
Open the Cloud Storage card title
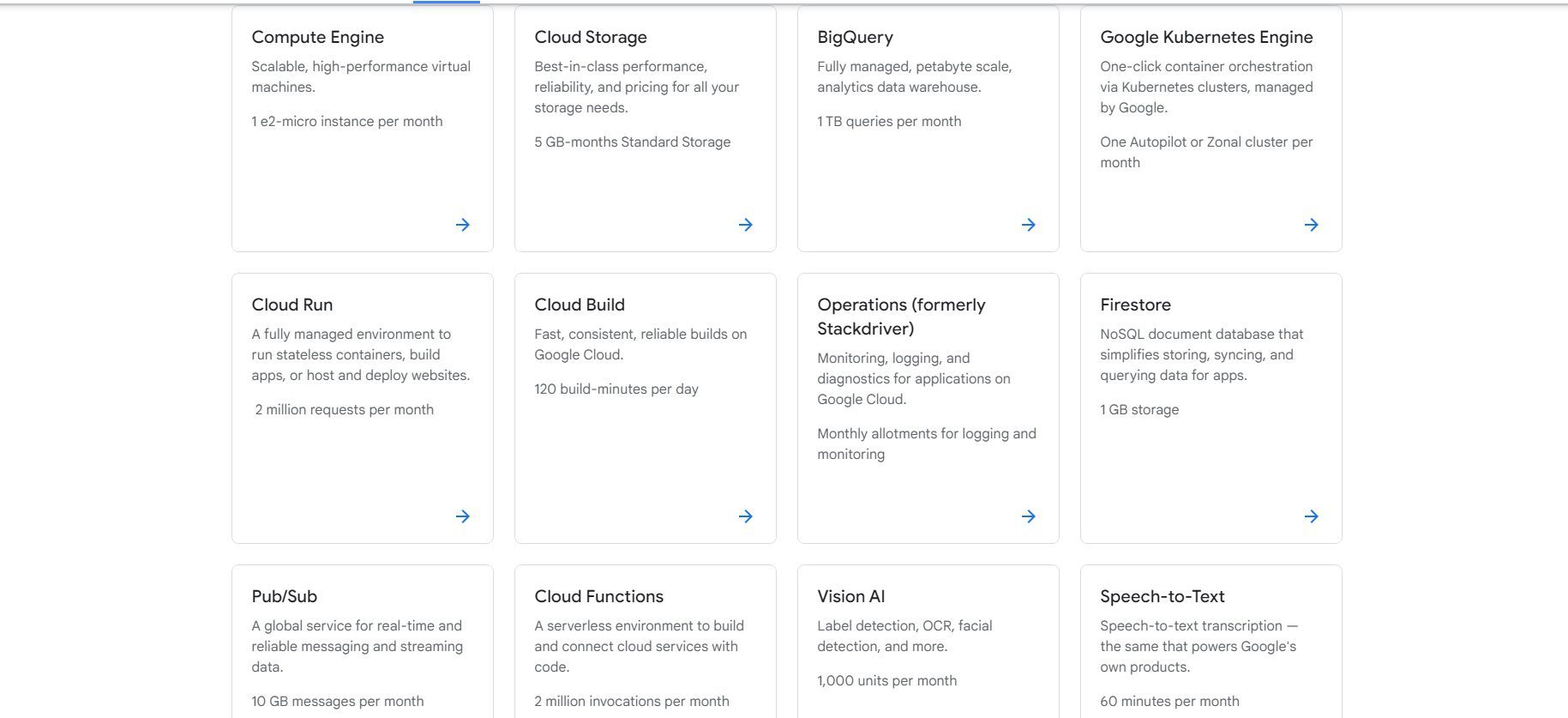click(591, 37)
